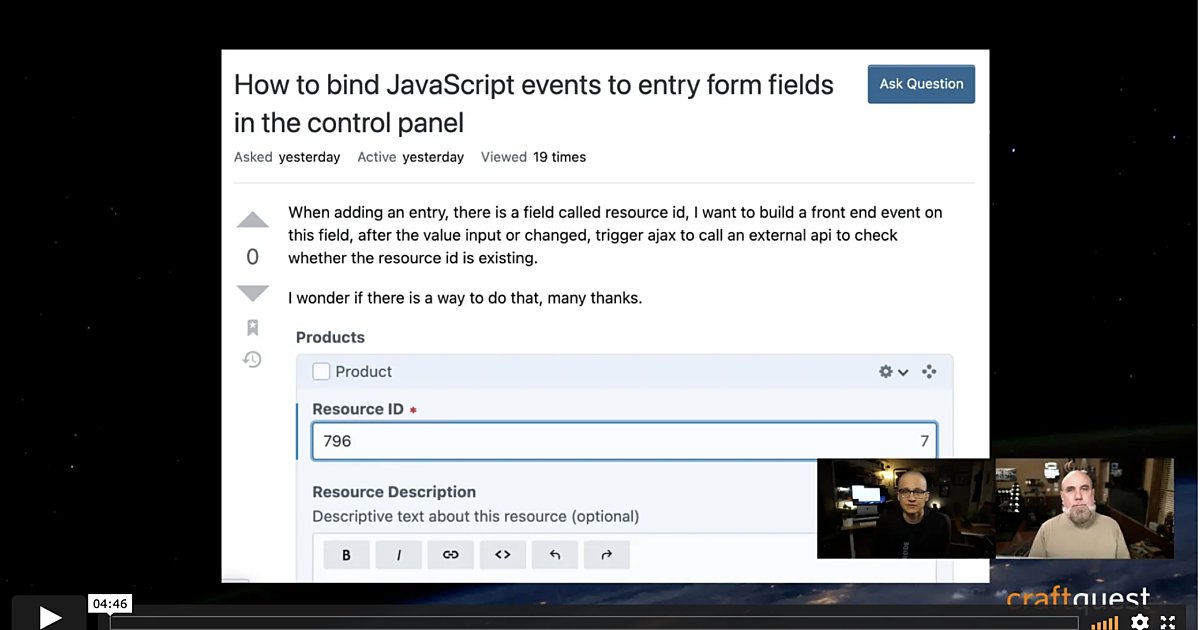The height and width of the screenshot is (630, 1200).
Task: Click the Ask Question button
Action: [x=920, y=84]
